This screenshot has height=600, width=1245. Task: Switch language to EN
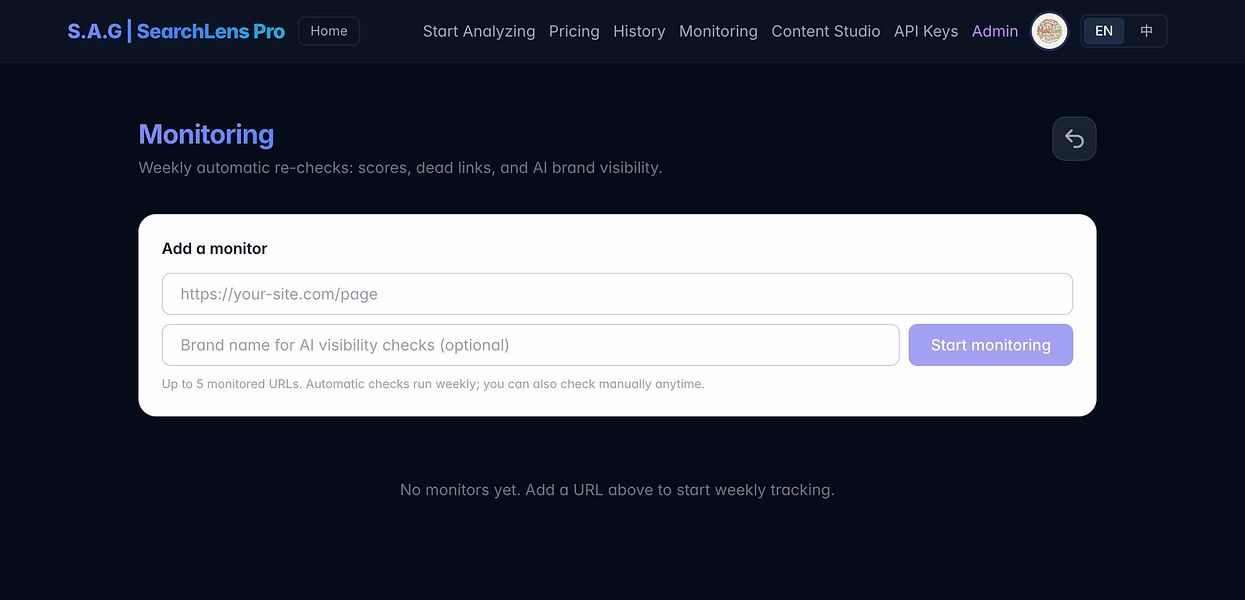pos(1104,31)
